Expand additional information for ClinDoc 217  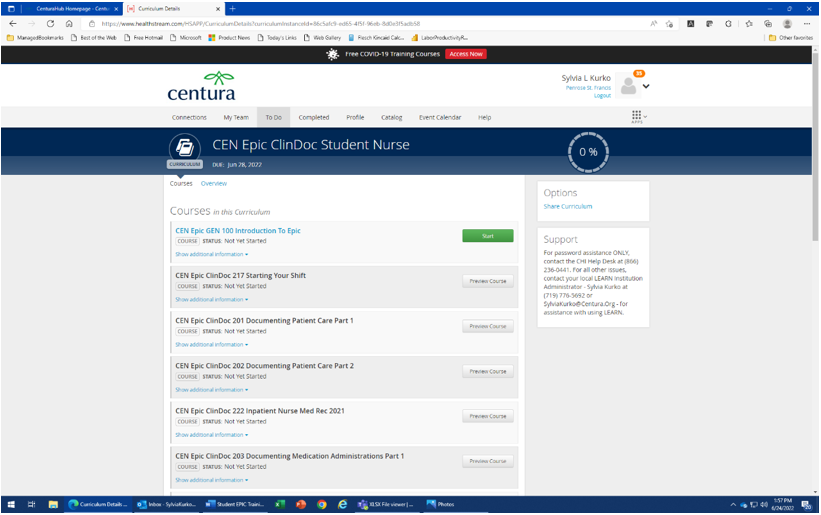[x=212, y=299]
